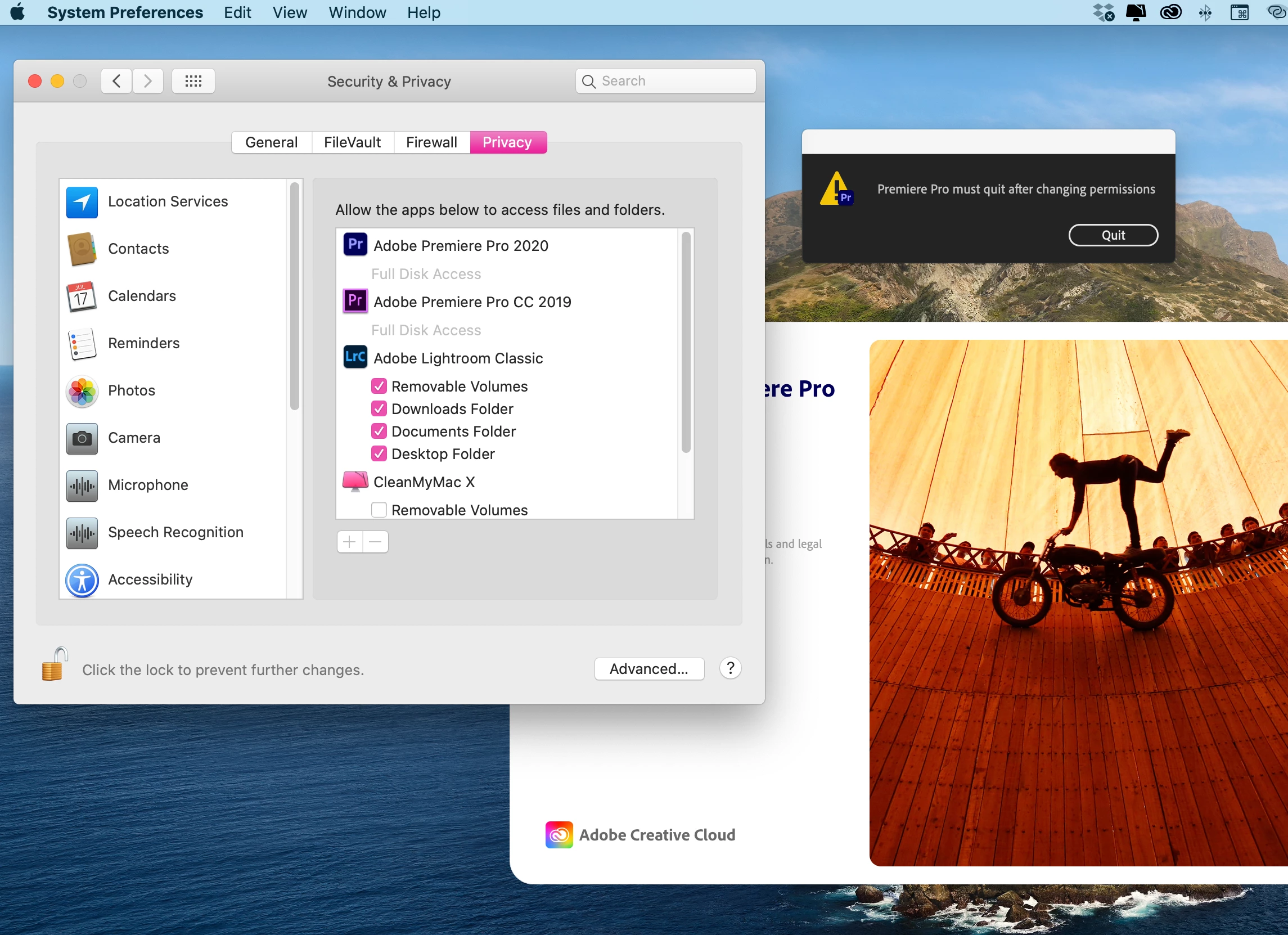Screen dimensions: 1288x935
Task: Select the Adobe Lightroom Classic app entry
Action: (458, 358)
